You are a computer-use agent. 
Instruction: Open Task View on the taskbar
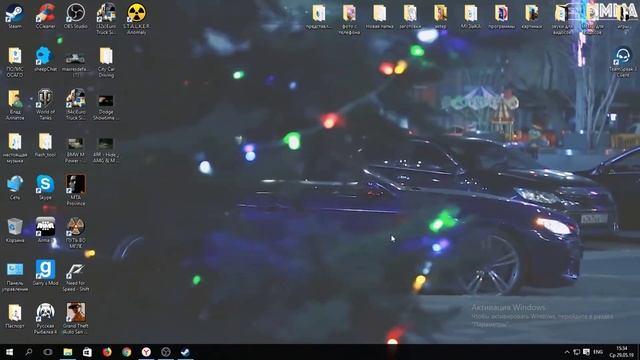pos(48,352)
